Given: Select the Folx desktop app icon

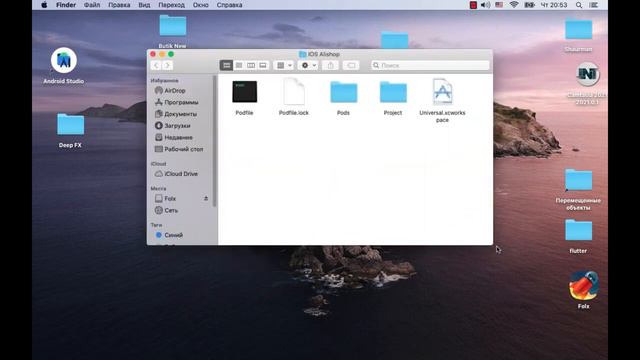Looking at the screenshot, I should coord(584,285).
